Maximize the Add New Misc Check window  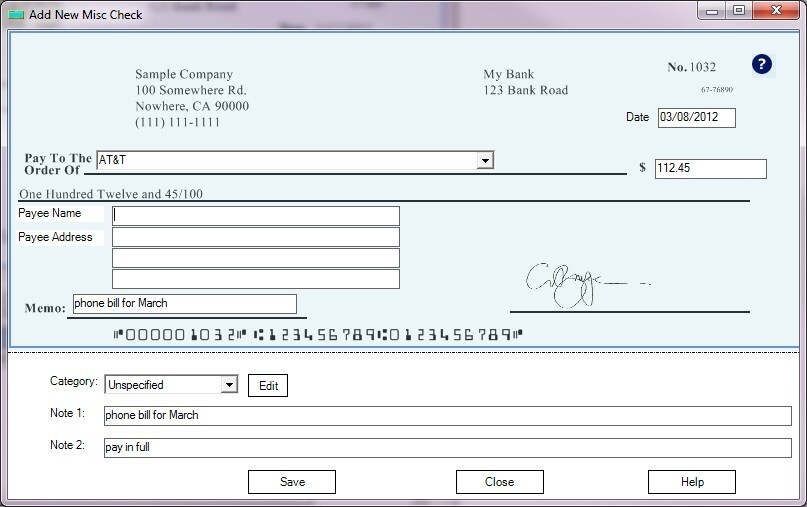(x=741, y=12)
